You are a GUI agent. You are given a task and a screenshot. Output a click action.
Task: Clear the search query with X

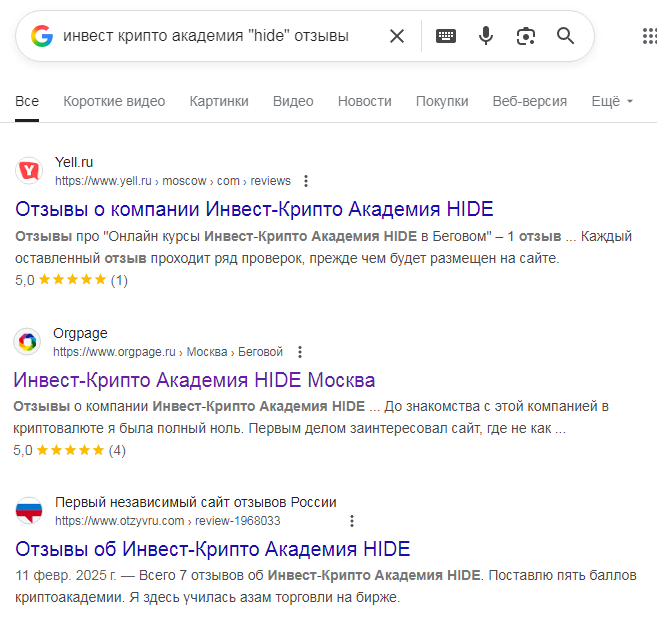397,36
